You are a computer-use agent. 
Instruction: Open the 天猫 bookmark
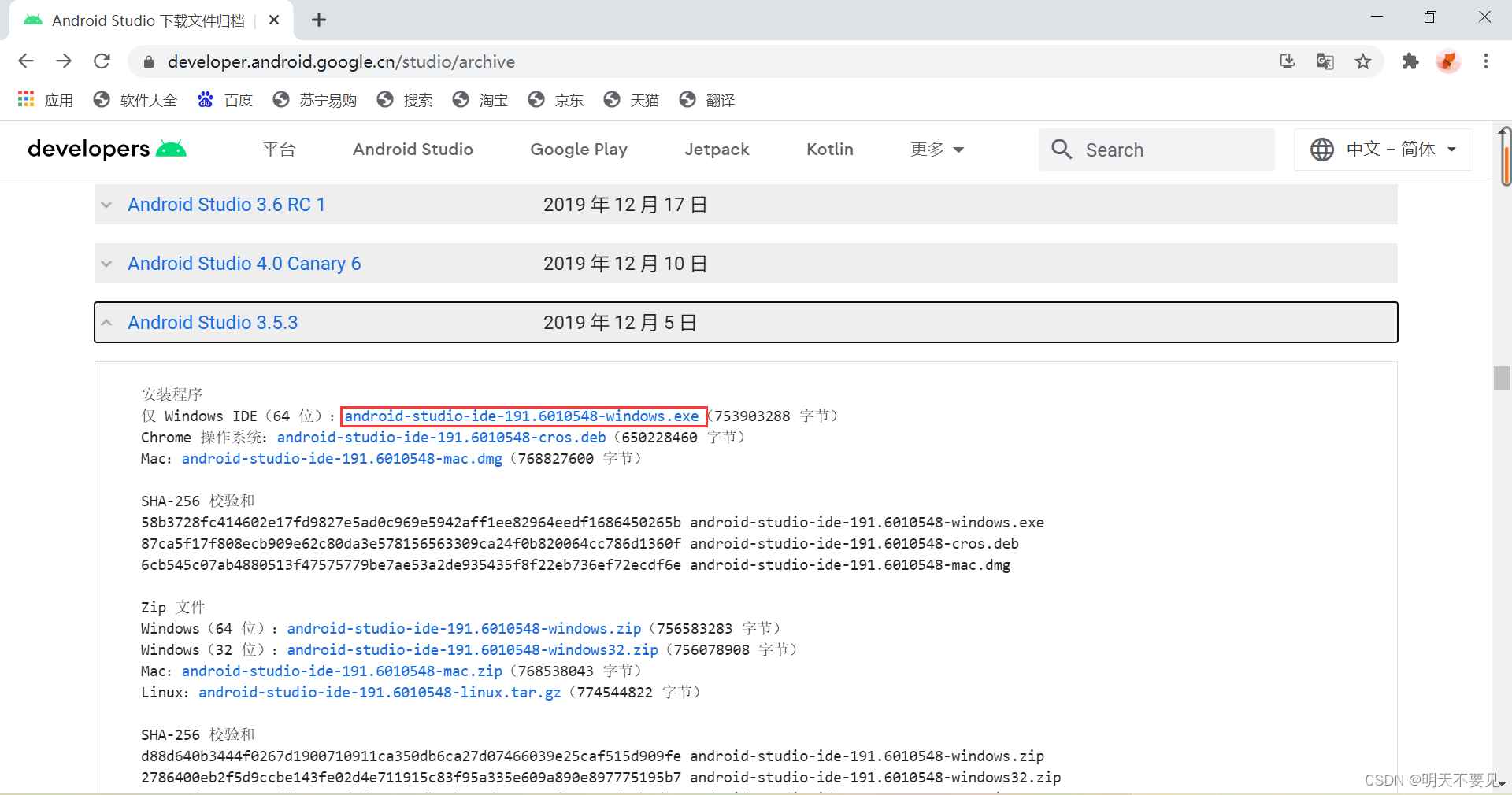(x=632, y=100)
